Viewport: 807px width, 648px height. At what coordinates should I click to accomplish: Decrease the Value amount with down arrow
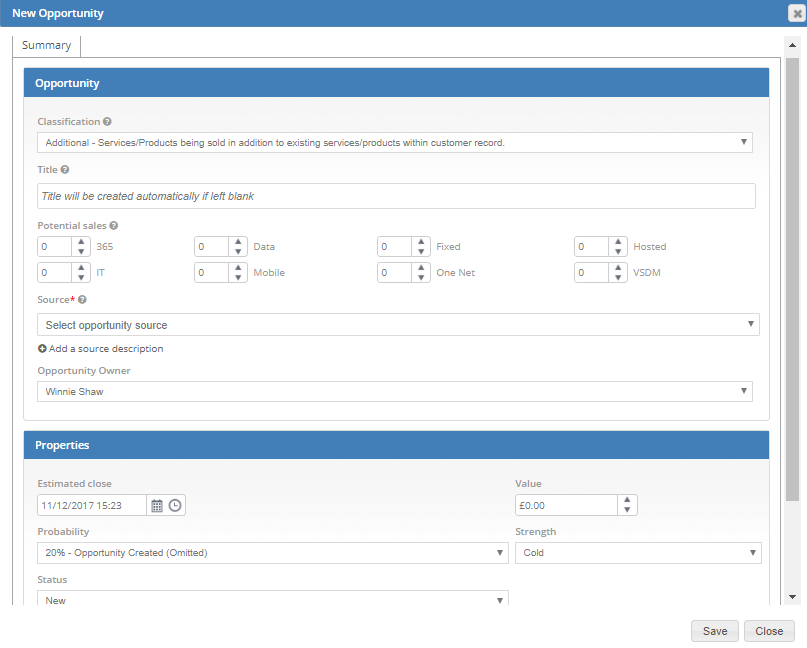627,510
